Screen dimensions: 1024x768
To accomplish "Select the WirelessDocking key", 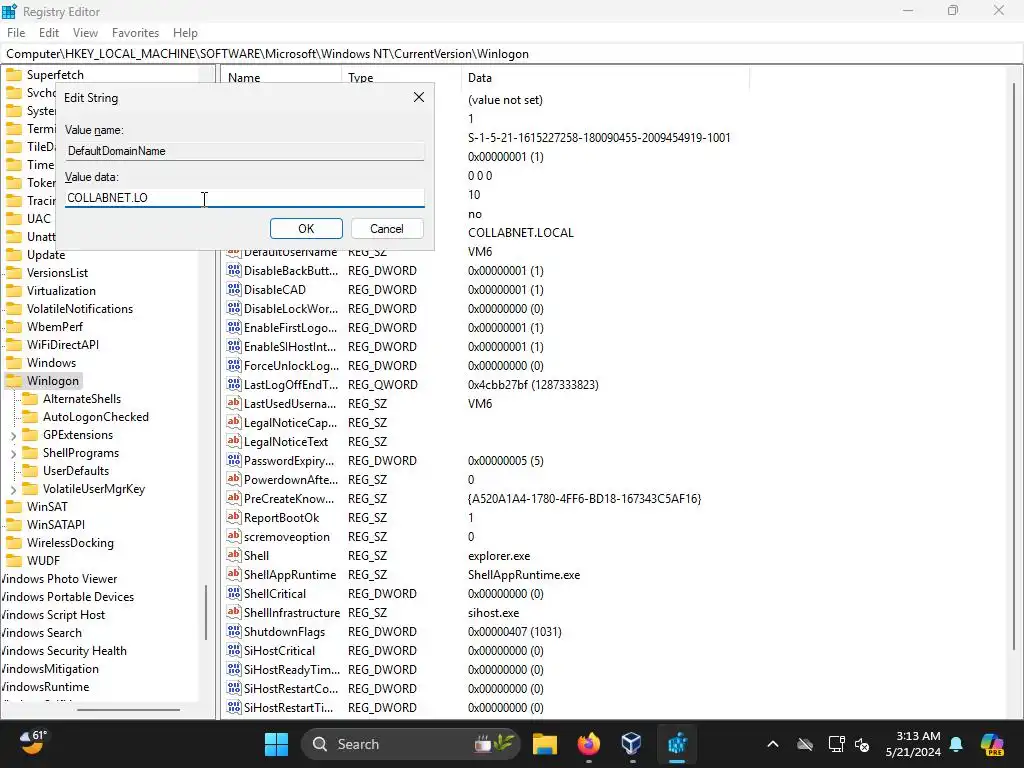I will [70, 543].
